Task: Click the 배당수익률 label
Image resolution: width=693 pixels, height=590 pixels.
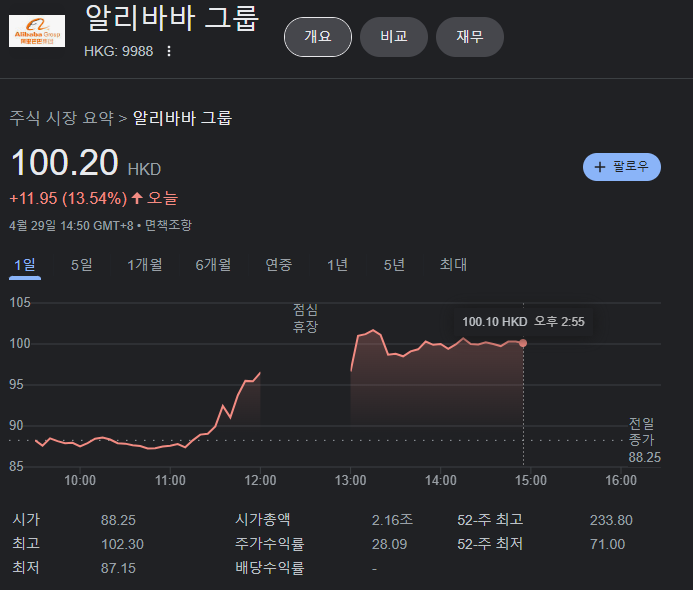Action: pyautogui.click(x=270, y=568)
